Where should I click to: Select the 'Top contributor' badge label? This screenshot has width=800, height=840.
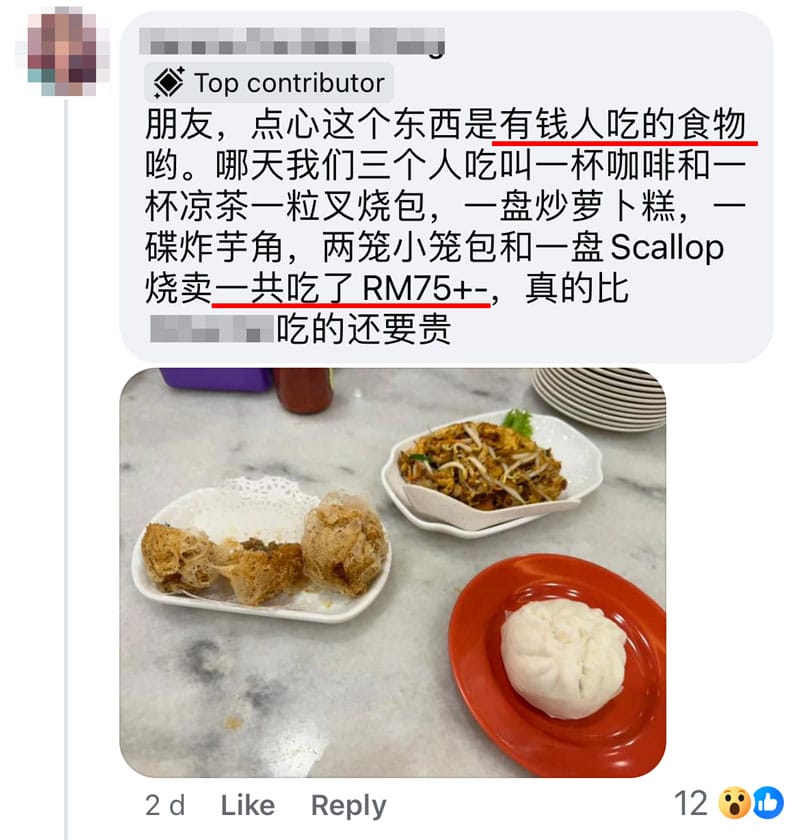(289, 83)
